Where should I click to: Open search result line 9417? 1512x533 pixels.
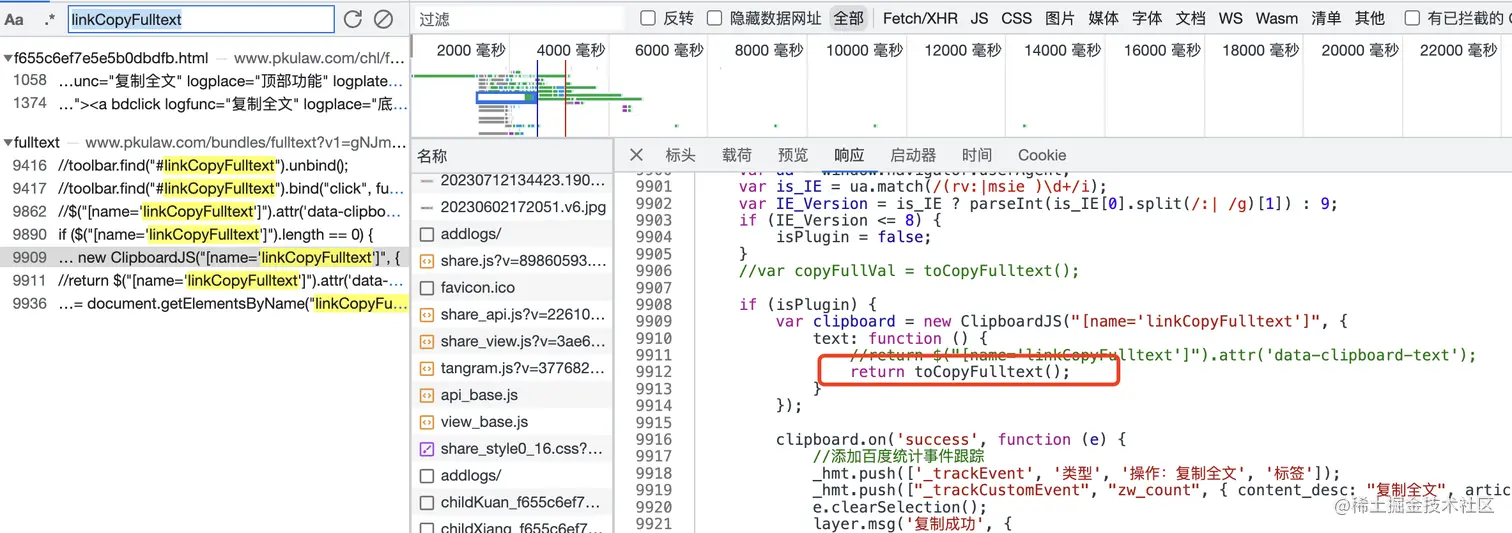pos(205,189)
